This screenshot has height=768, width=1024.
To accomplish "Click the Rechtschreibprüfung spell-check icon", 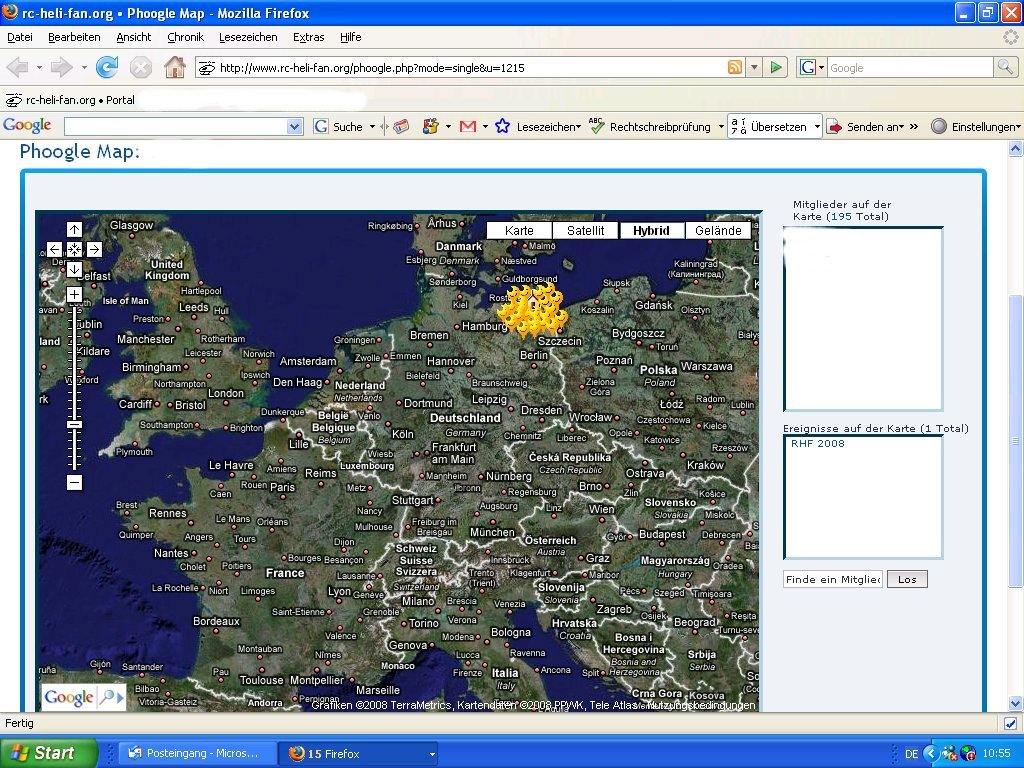I will pos(596,126).
